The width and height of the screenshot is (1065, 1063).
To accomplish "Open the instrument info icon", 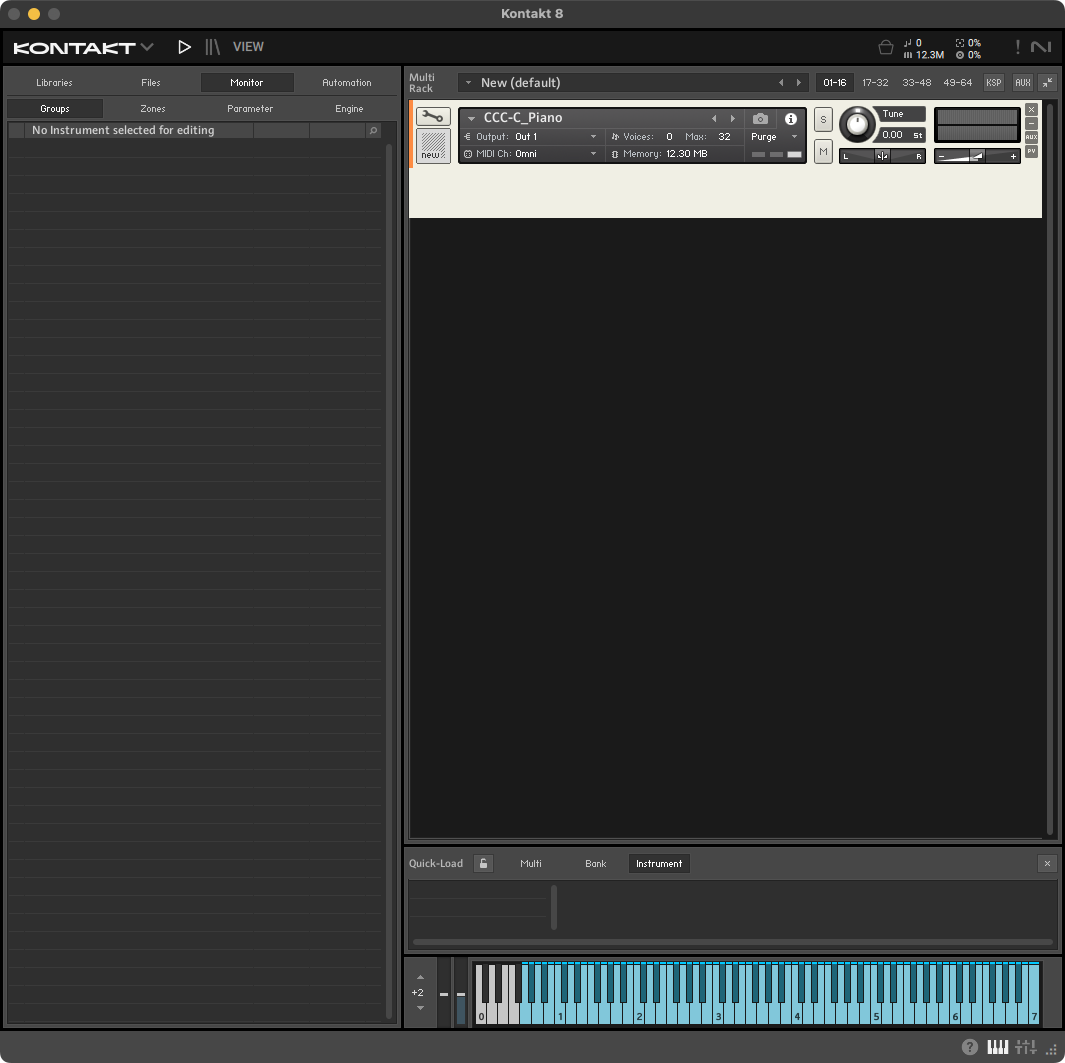I will tap(791, 118).
